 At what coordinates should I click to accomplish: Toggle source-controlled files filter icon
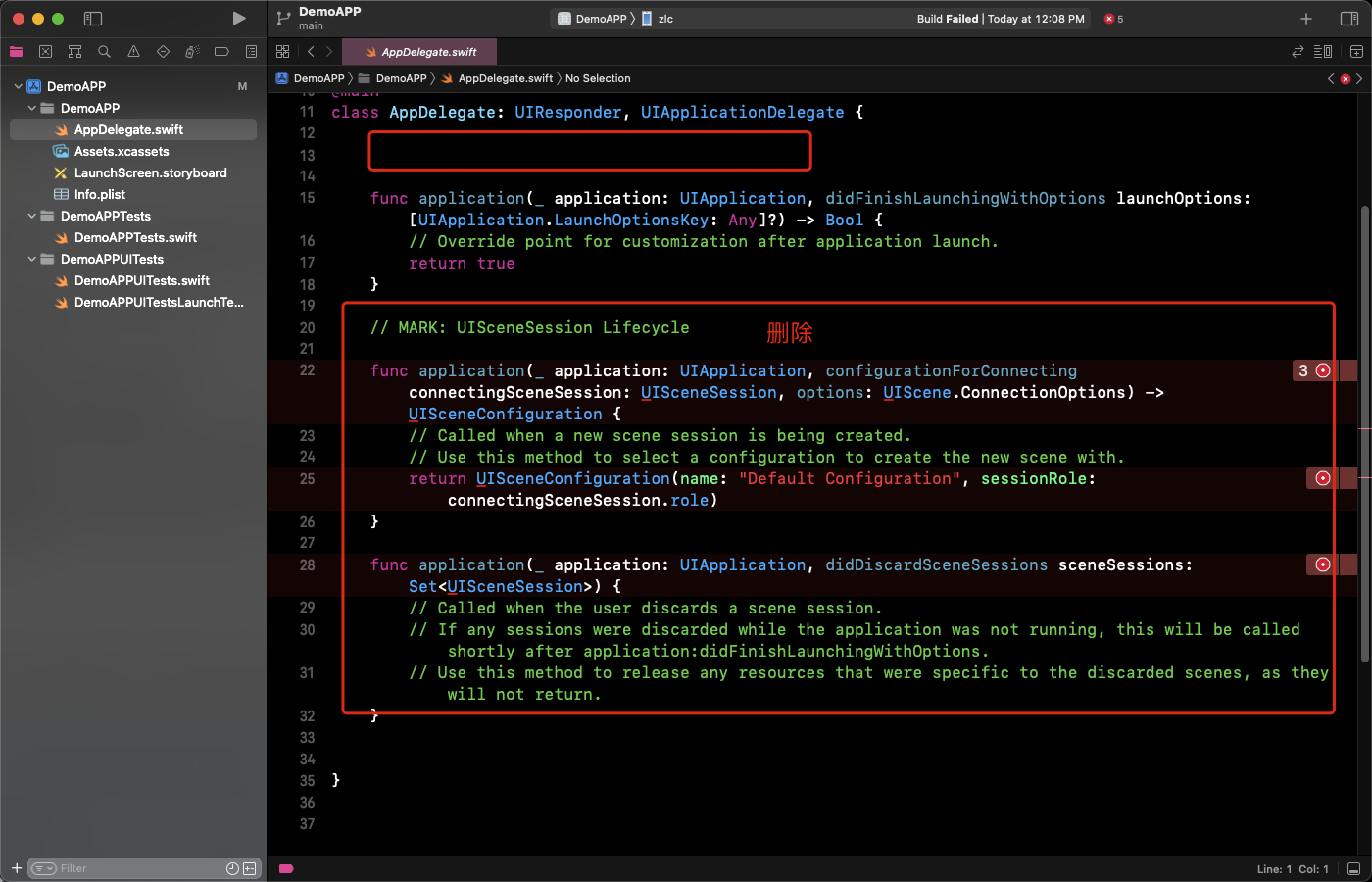click(250, 868)
